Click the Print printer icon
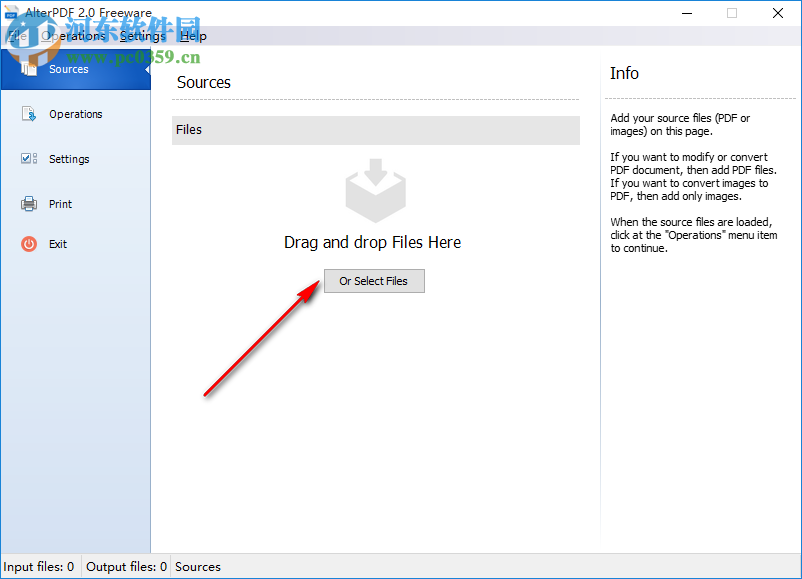The width and height of the screenshot is (802, 579). pos(30,203)
